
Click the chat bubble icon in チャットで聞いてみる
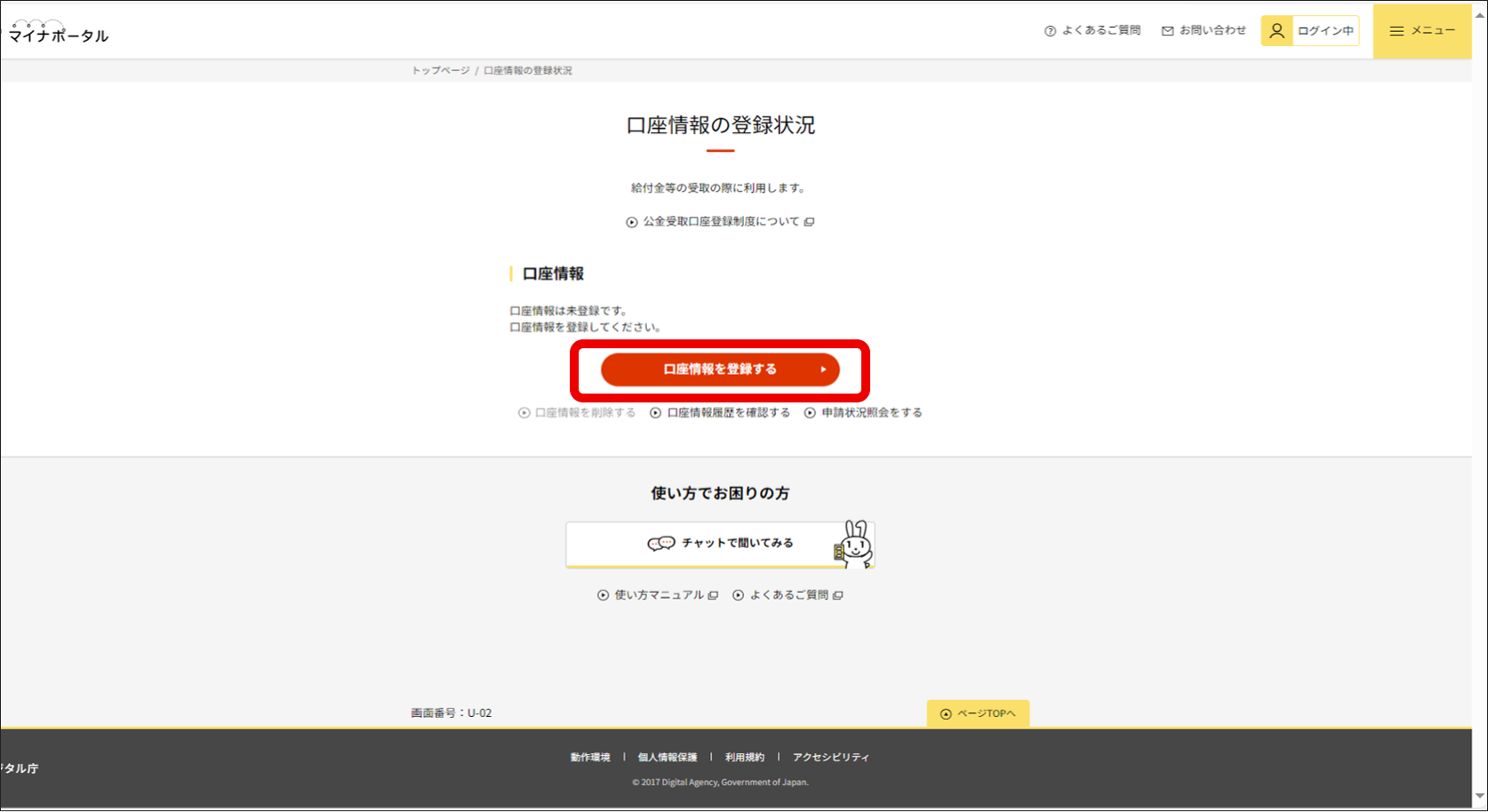660,543
